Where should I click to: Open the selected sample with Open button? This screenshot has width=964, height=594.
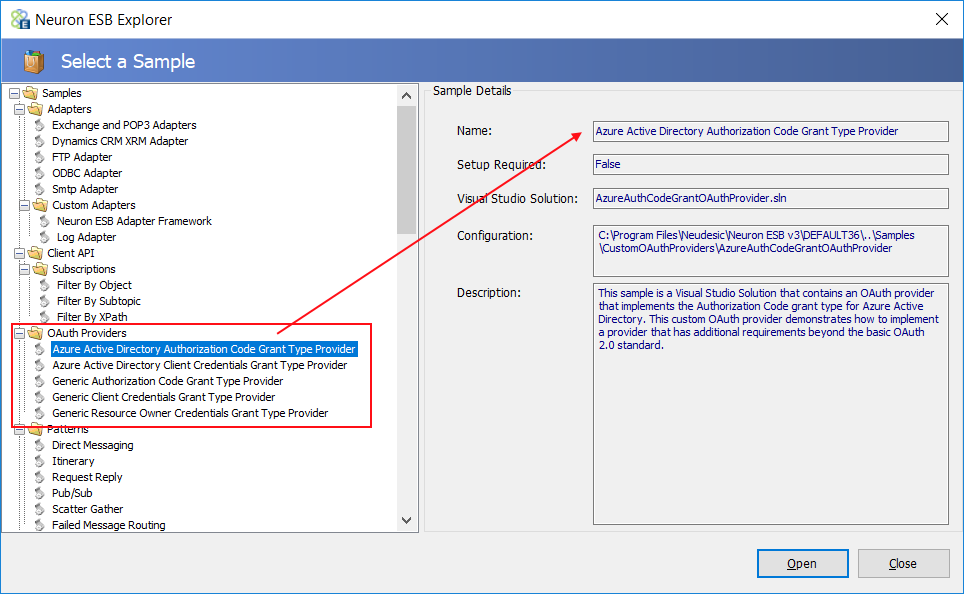point(802,563)
